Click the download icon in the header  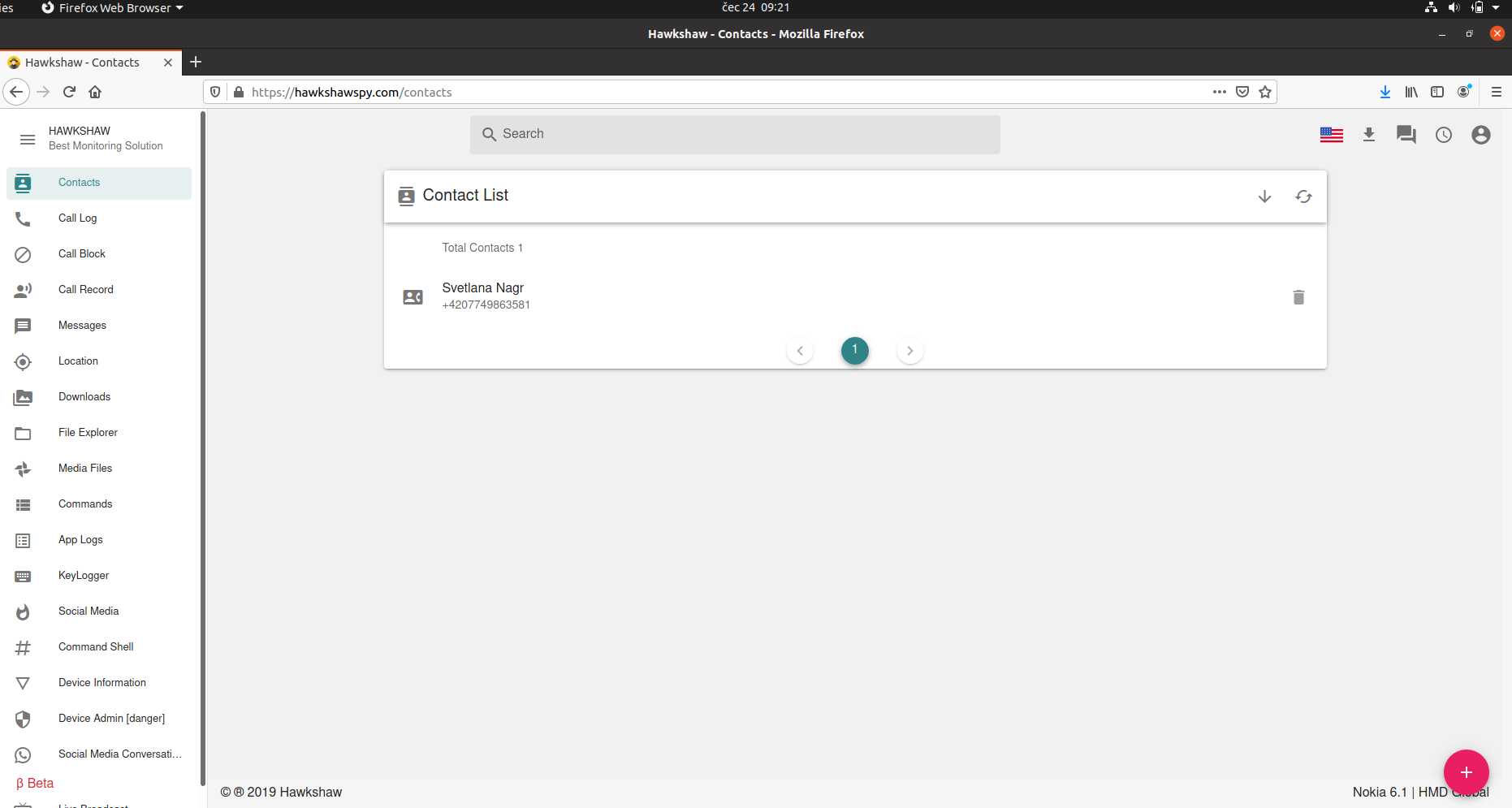pos(1369,135)
